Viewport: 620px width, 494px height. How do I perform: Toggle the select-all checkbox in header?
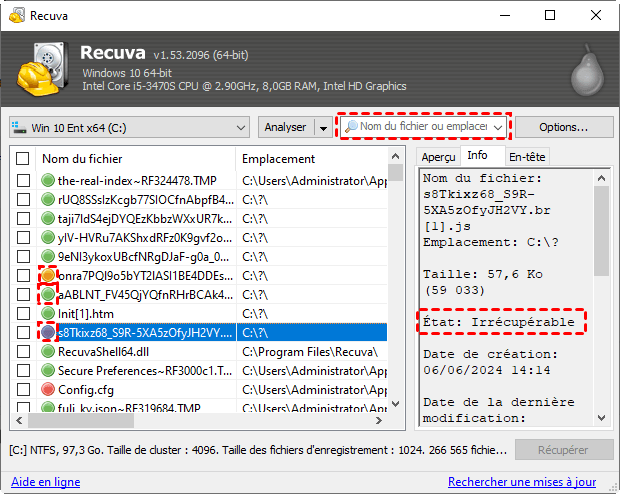[x=23, y=159]
